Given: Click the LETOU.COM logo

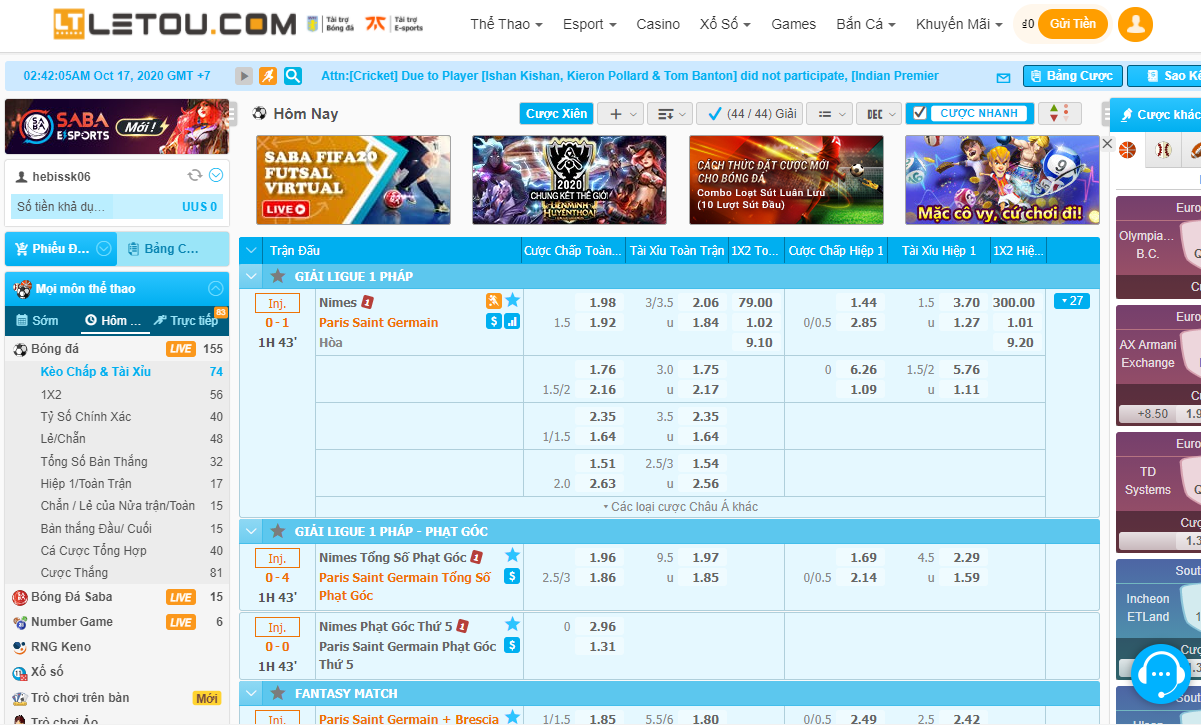Looking at the screenshot, I should point(175,24).
